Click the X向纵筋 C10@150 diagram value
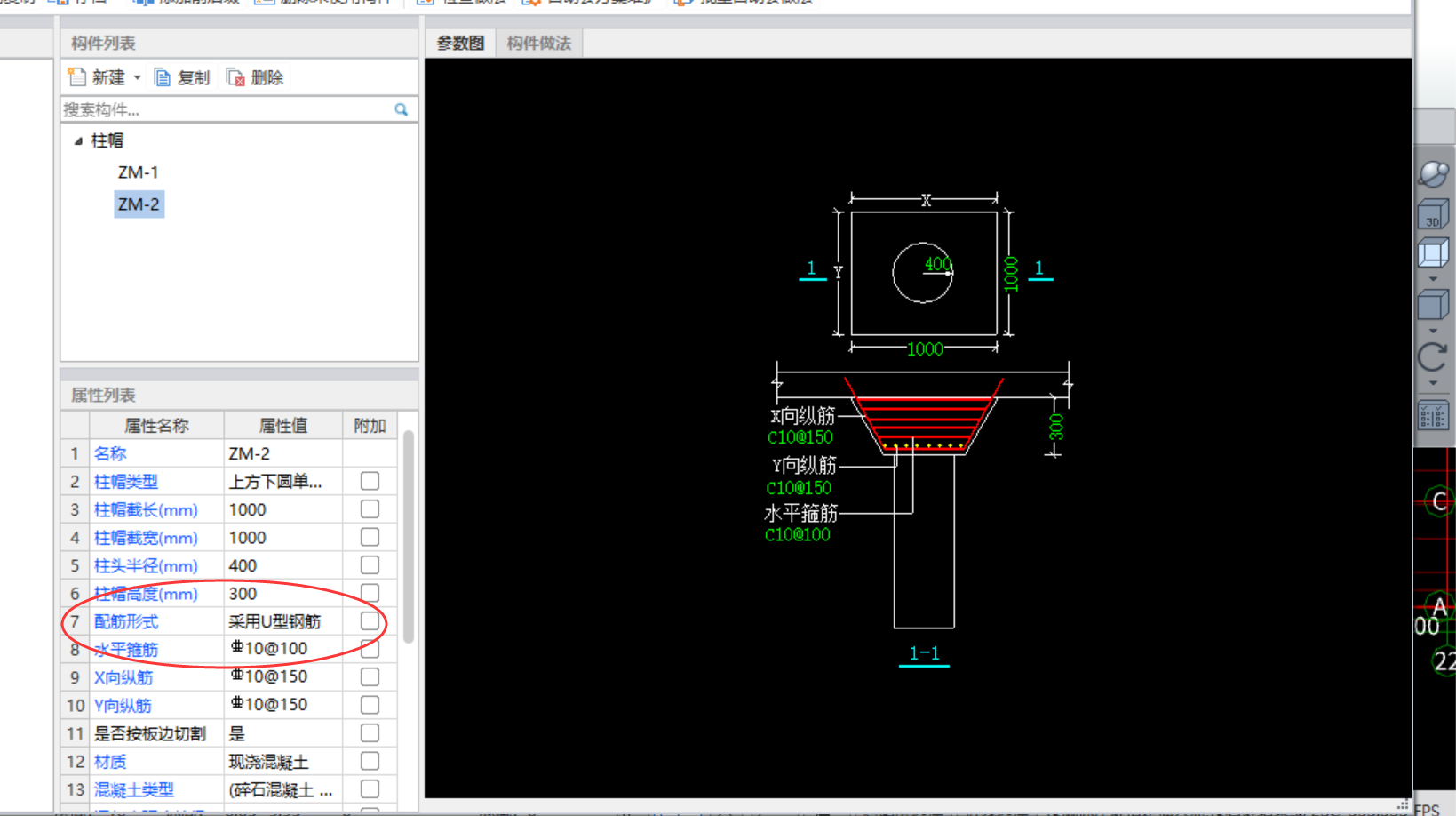1456x816 pixels. point(800,437)
